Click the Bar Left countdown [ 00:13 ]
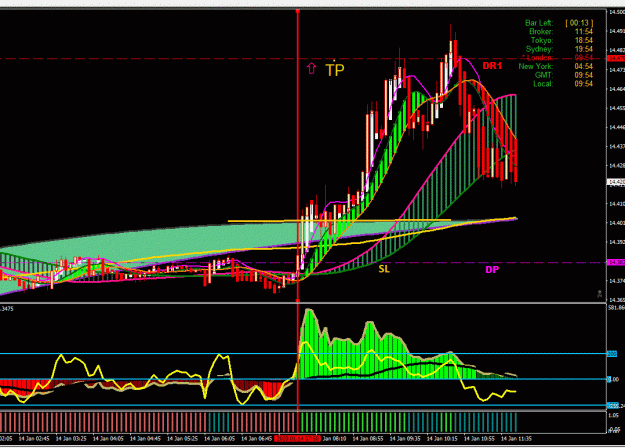Screen dimensions: 625x448 579,23
